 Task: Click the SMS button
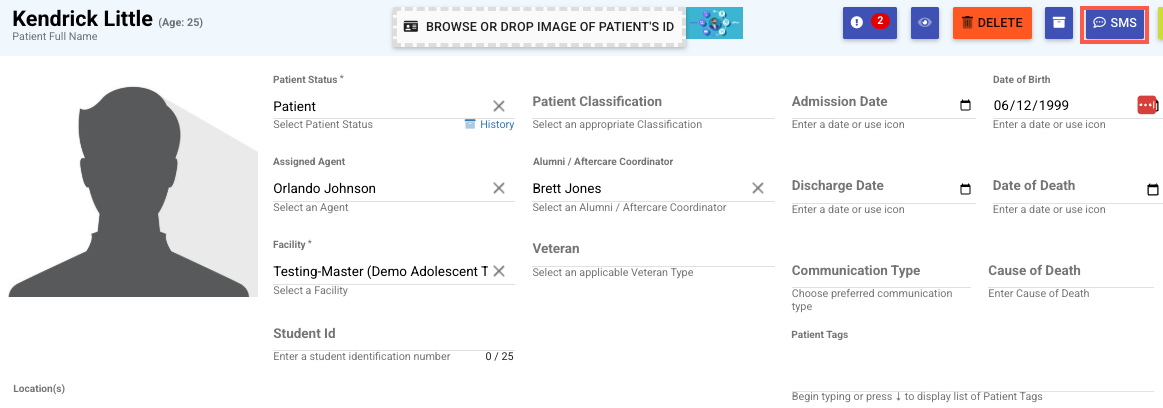point(1115,22)
